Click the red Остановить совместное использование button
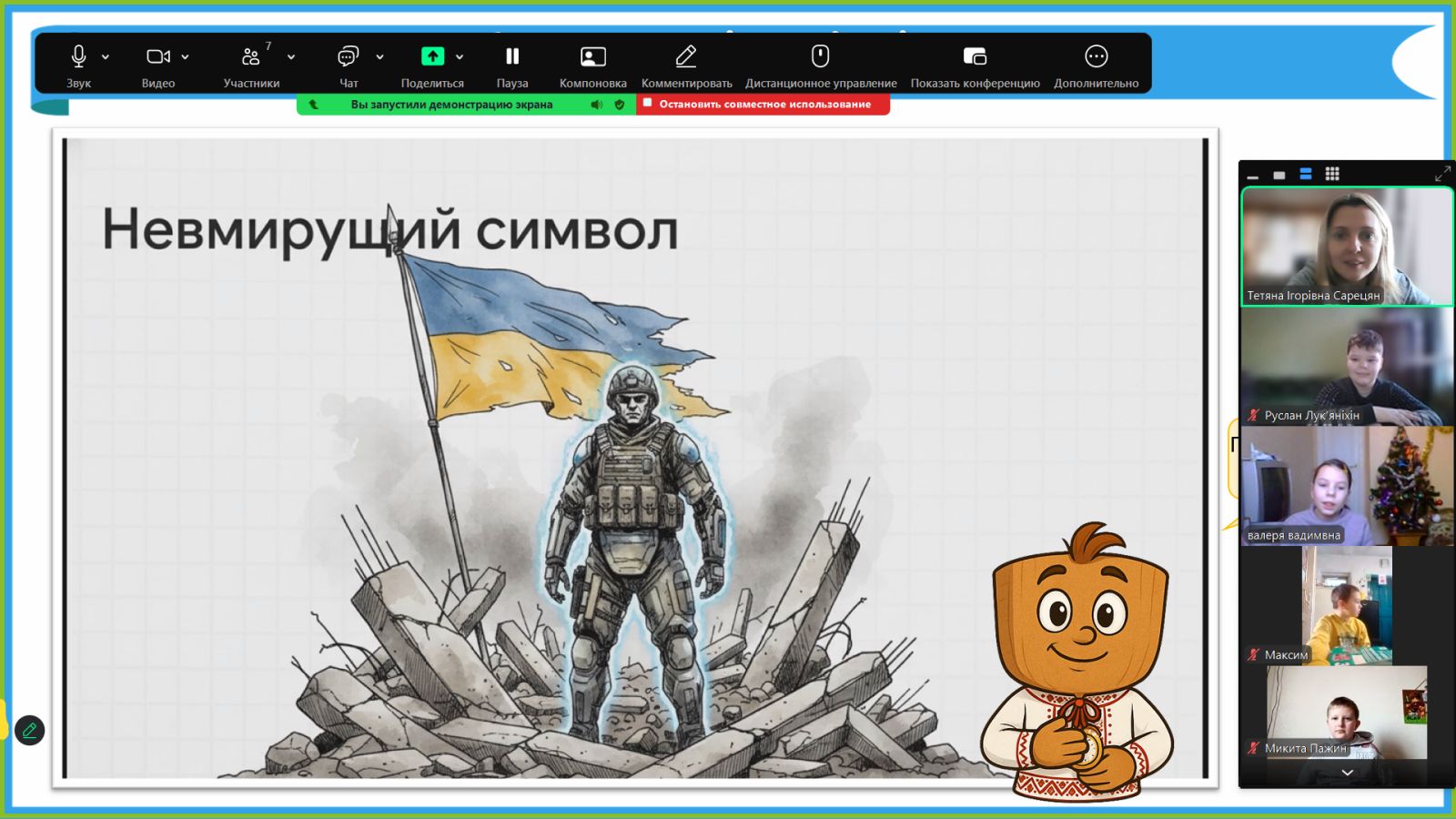The image size is (1456, 819). (763, 105)
